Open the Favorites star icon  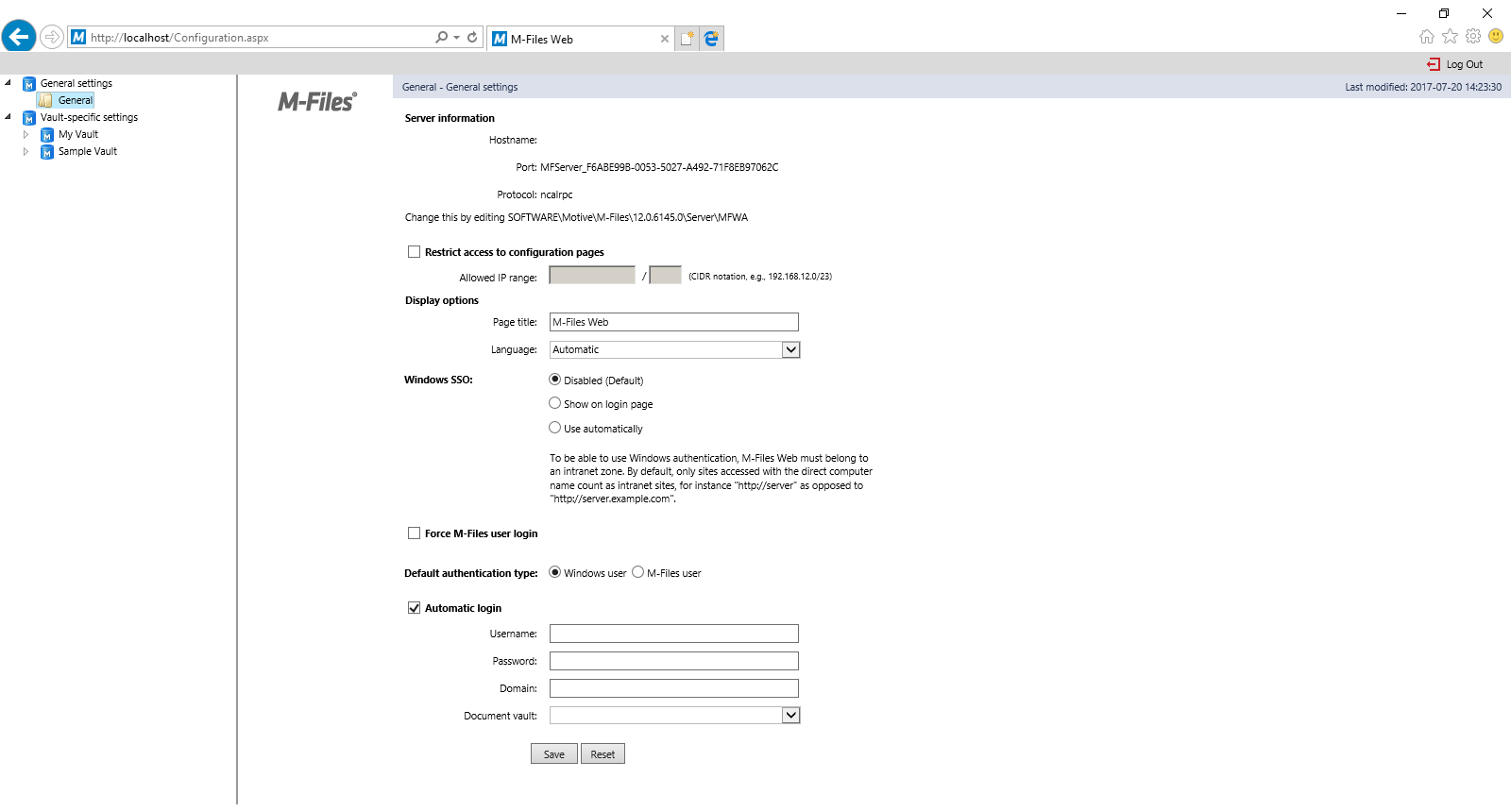click(x=1450, y=37)
